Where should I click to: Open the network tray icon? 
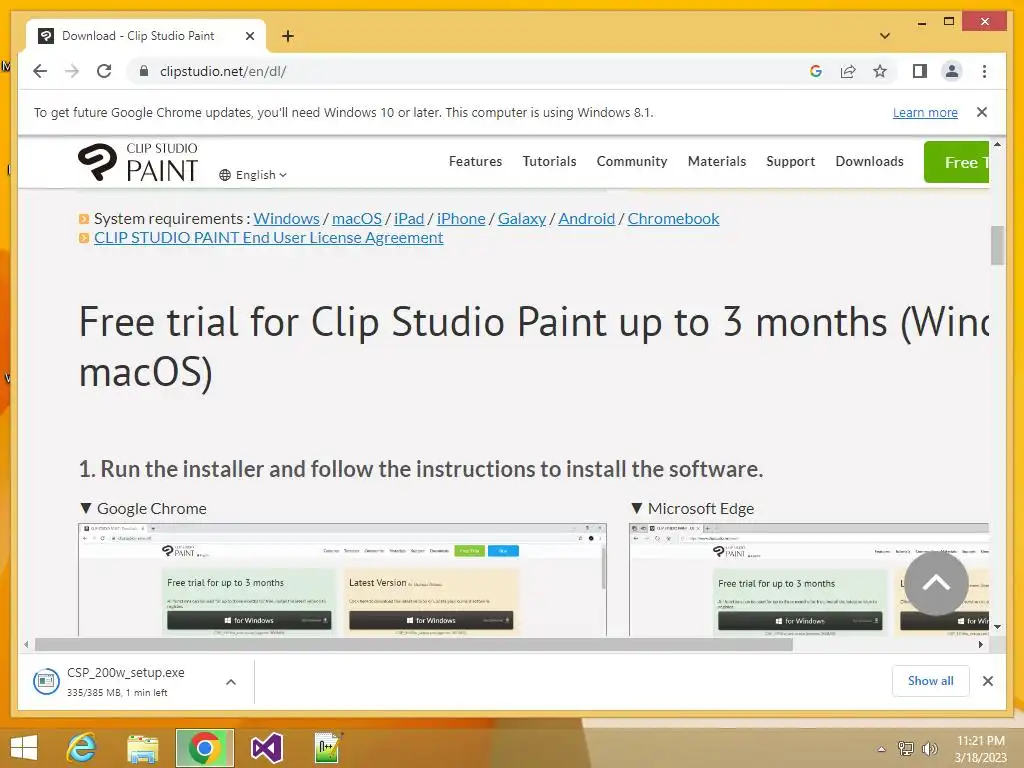click(x=906, y=748)
